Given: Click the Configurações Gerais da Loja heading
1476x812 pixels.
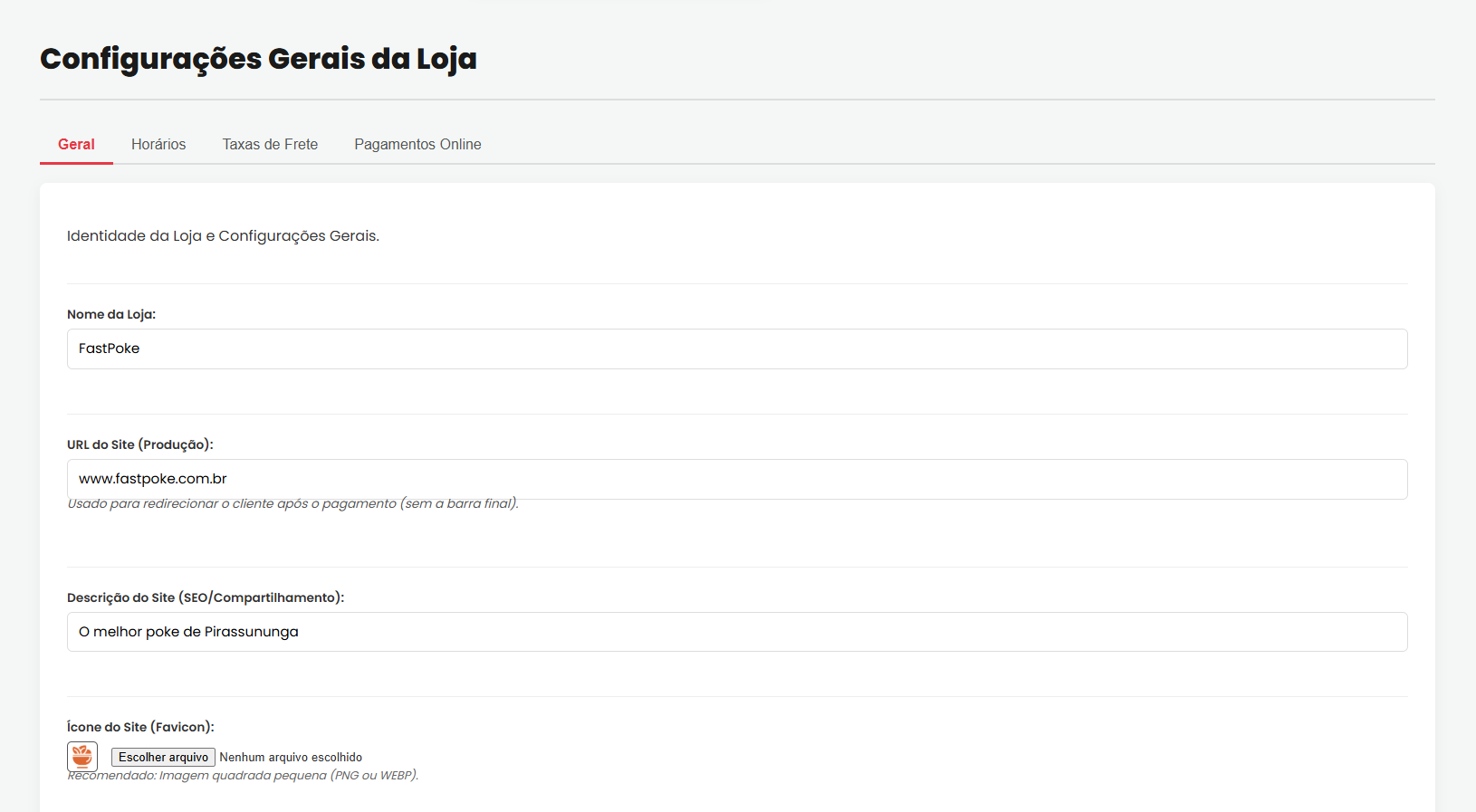Looking at the screenshot, I should (x=258, y=59).
